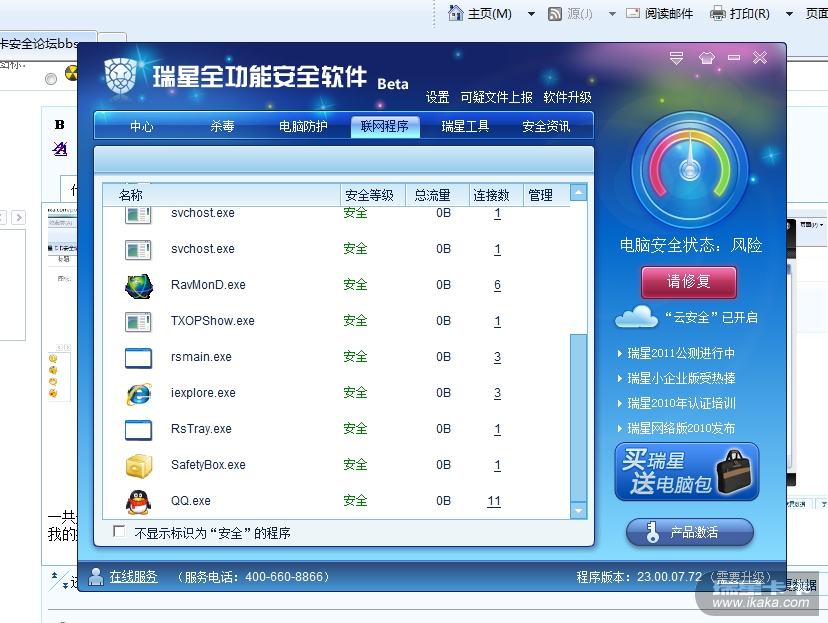This screenshot has height=623, width=828.
Task: Click the 安全 level for RsTray.exe
Action: [355, 429]
